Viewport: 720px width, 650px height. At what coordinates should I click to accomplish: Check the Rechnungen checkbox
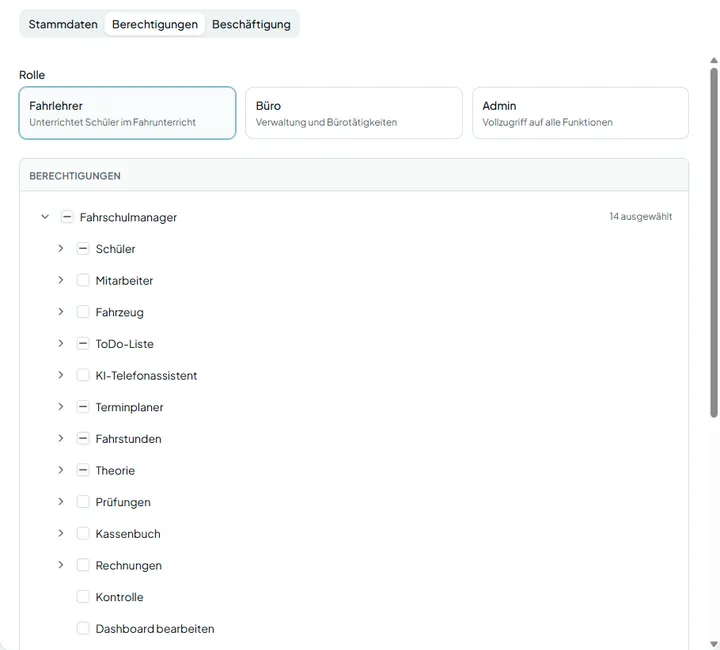coord(83,566)
